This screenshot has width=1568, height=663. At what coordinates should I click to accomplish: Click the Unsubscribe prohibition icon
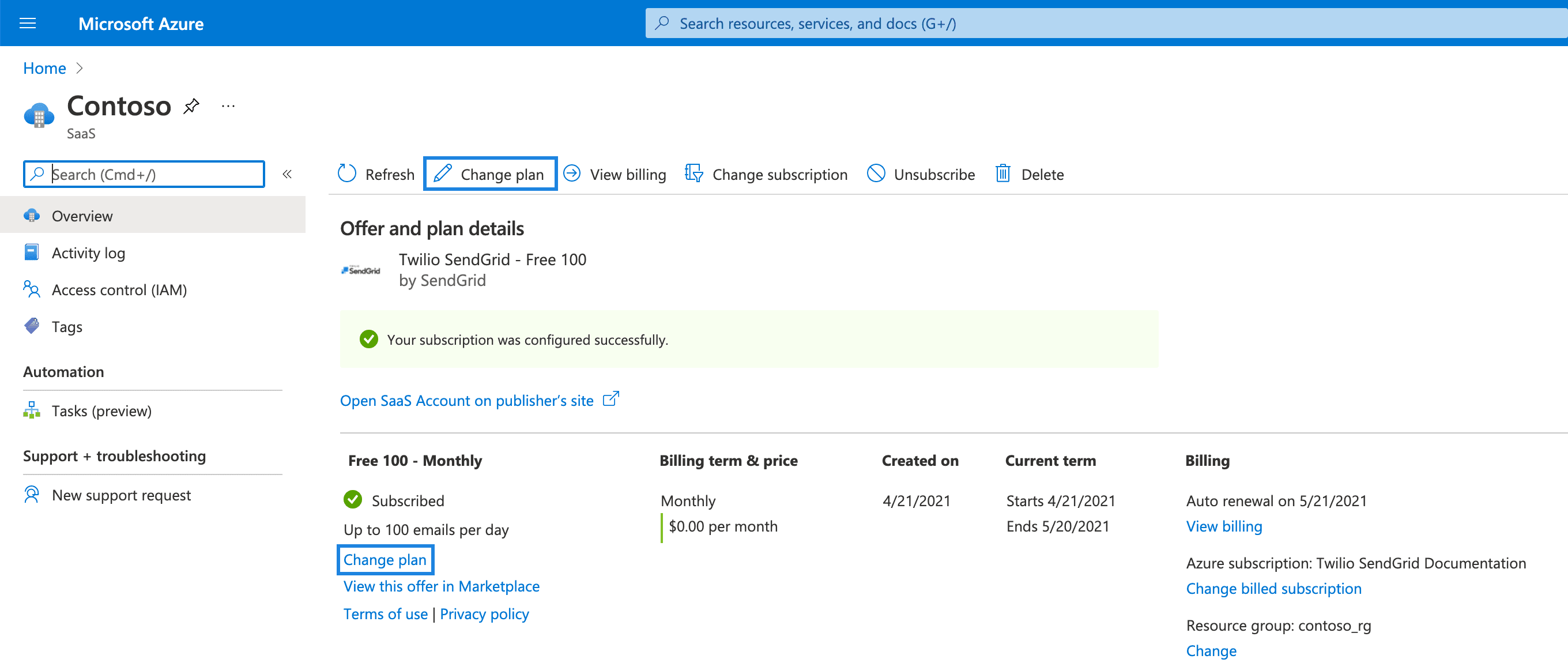[x=876, y=174]
